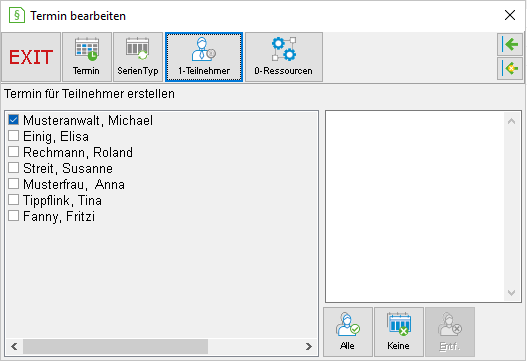Click right arrow of horizontal scrollbar

[x=309, y=347]
